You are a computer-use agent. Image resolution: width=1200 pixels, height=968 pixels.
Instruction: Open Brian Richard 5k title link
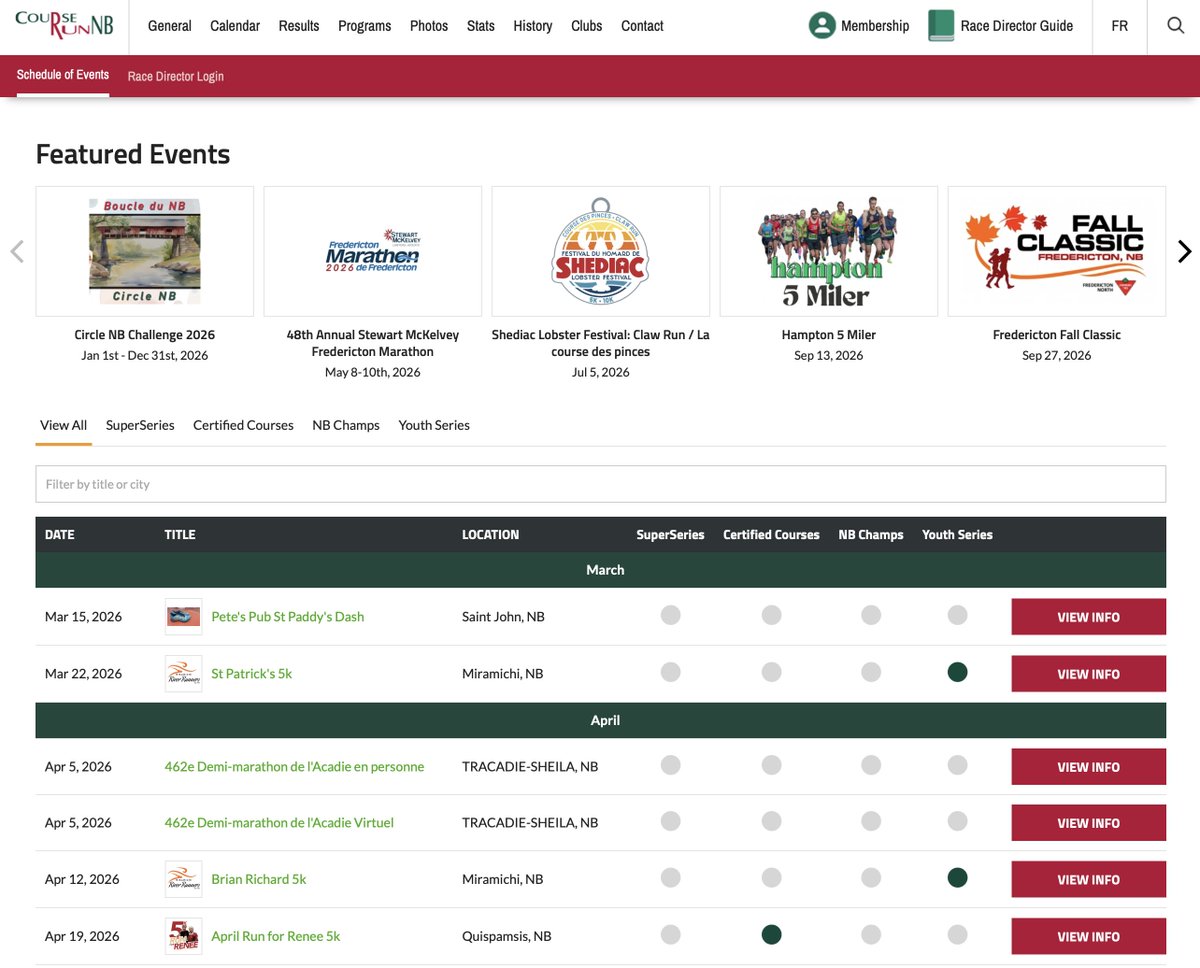[x=259, y=880]
